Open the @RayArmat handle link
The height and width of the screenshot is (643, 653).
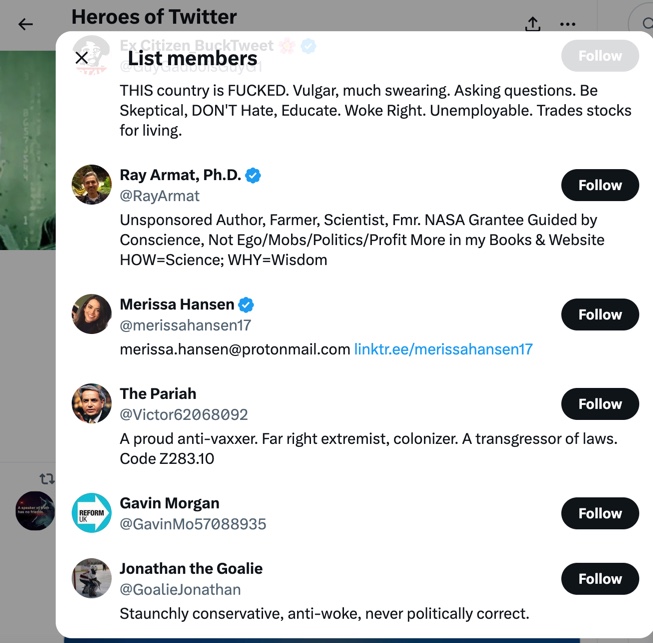point(160,196)
